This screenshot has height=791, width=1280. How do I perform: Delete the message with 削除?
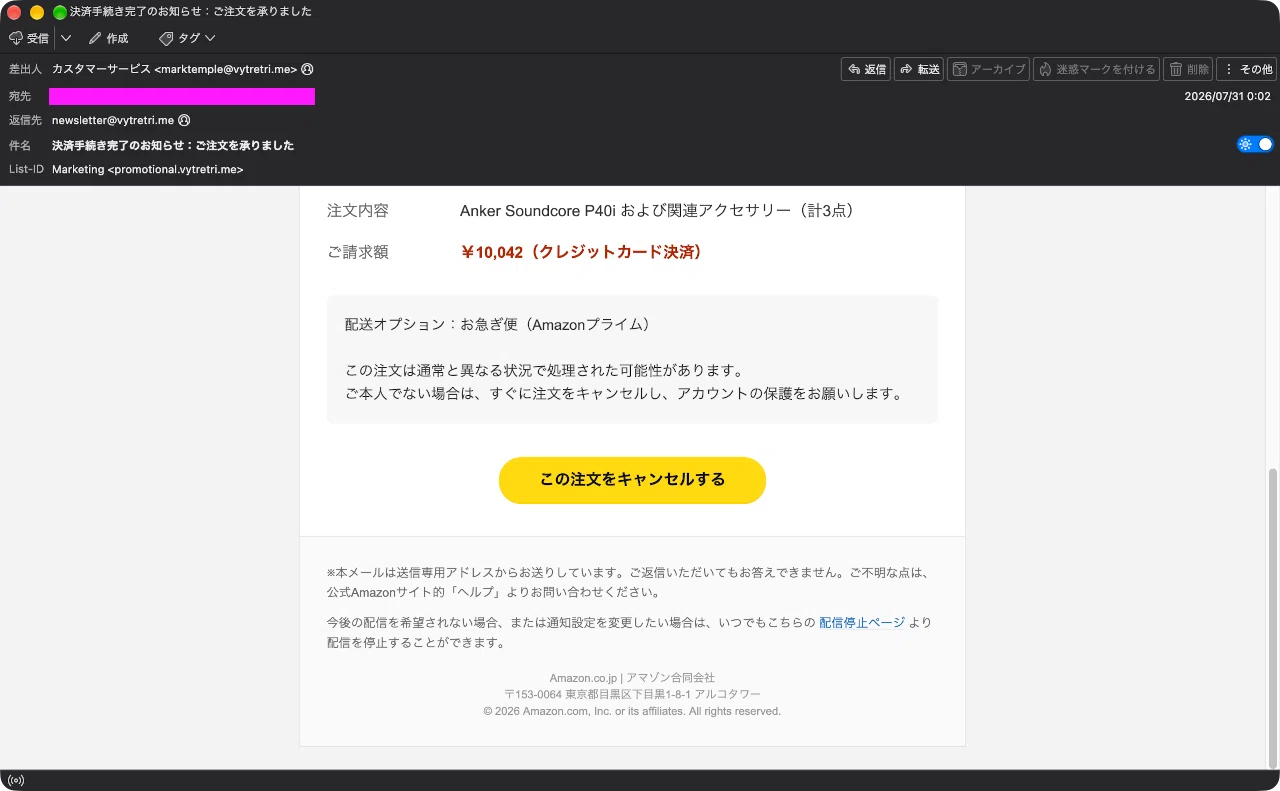1188,69
